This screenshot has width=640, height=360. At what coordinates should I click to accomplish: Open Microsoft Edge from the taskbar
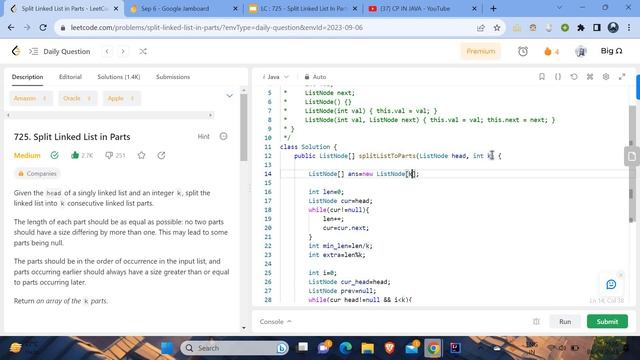(345, 348)
